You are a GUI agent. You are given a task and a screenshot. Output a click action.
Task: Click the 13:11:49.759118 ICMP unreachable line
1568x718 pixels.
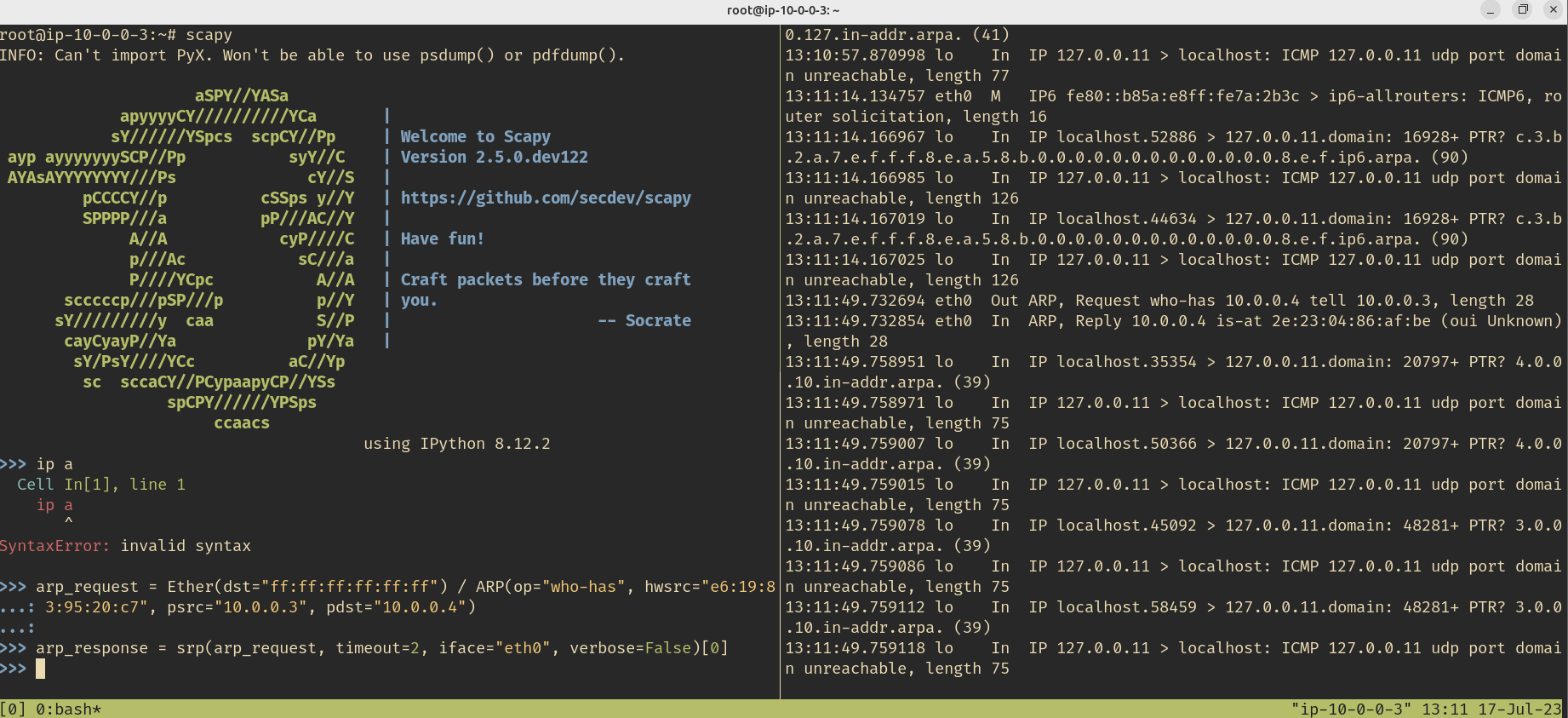(1174, 658)
